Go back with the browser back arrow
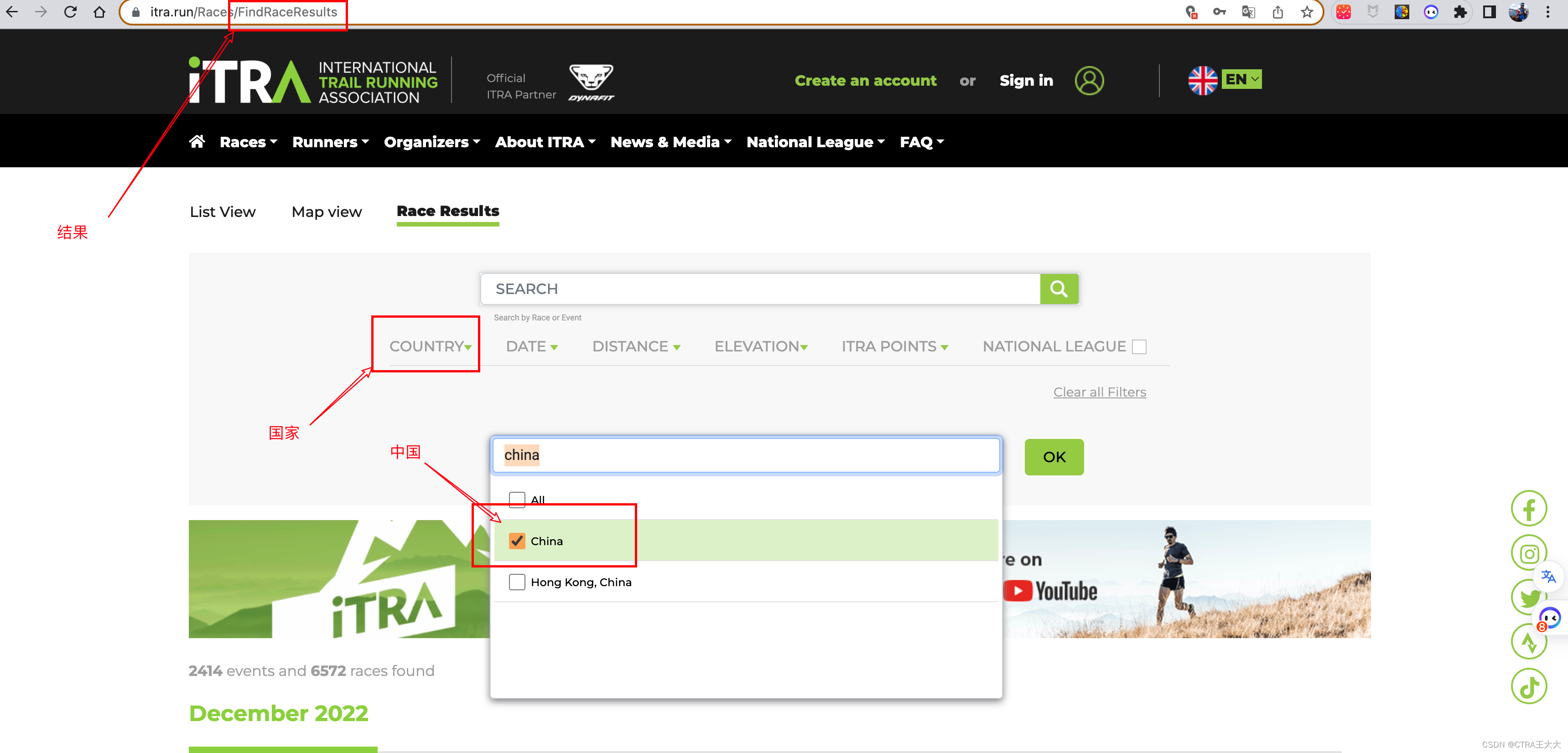This screenshot has height=753, width=1568. (11, 11)
